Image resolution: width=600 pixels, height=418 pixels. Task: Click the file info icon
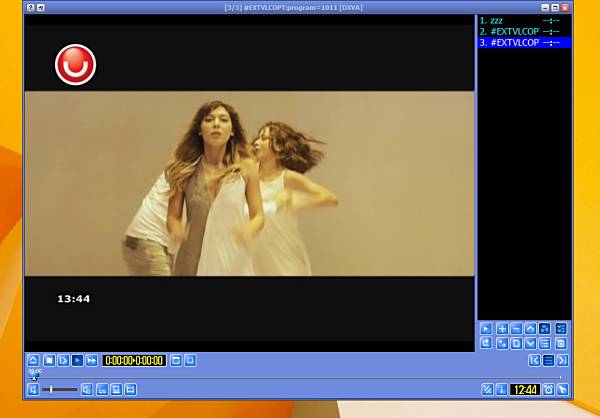[501, 389]
